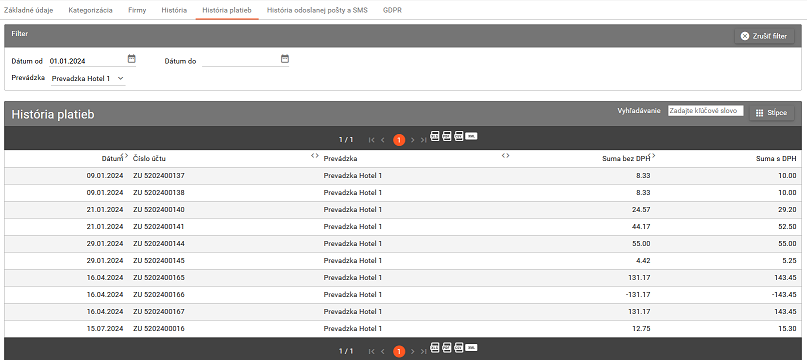
Task: Expand the Prevádzka Hotel 1 dropdown
Action: pos(88,79)
